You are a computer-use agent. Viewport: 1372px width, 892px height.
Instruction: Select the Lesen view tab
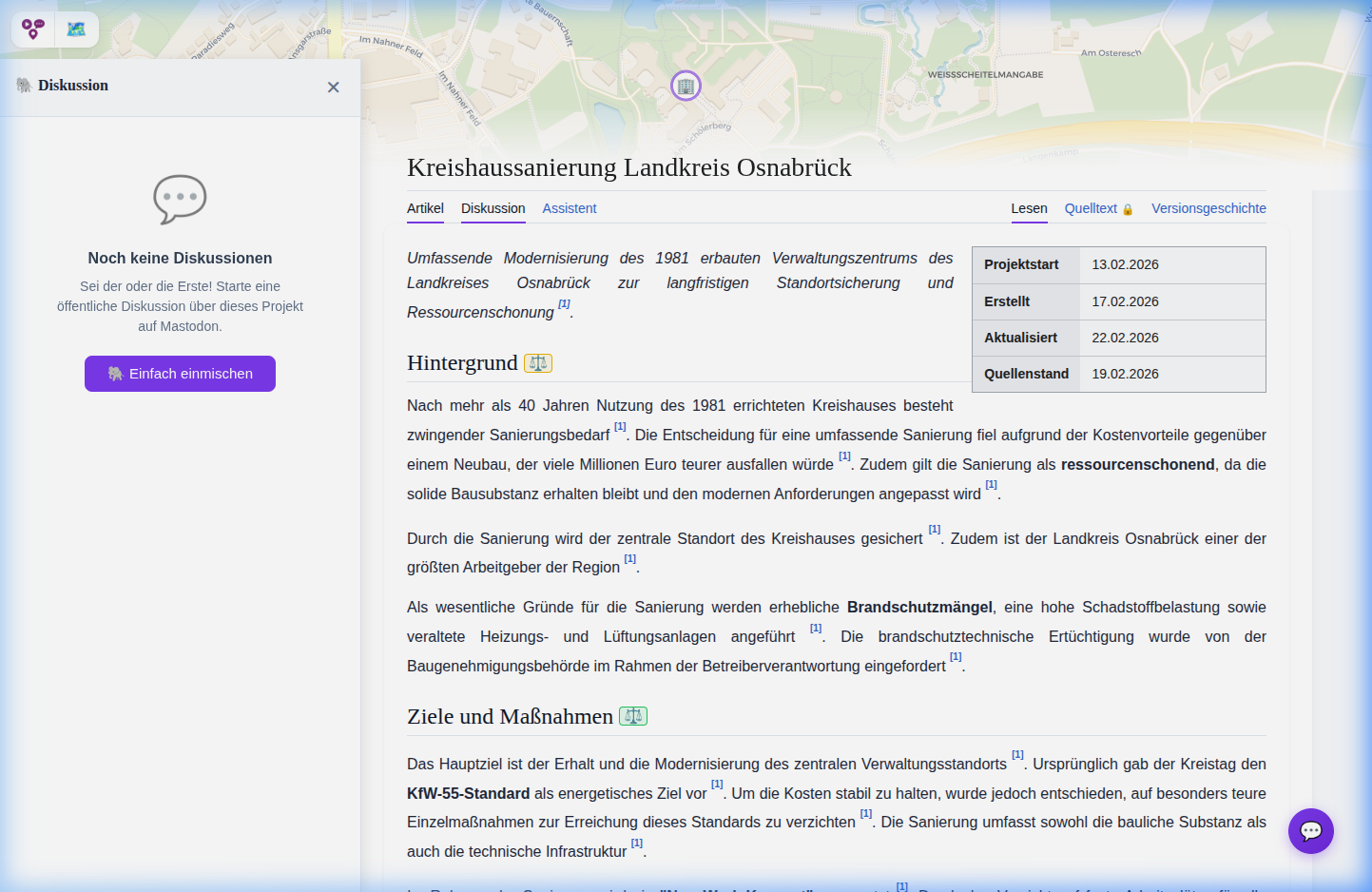1029,208
